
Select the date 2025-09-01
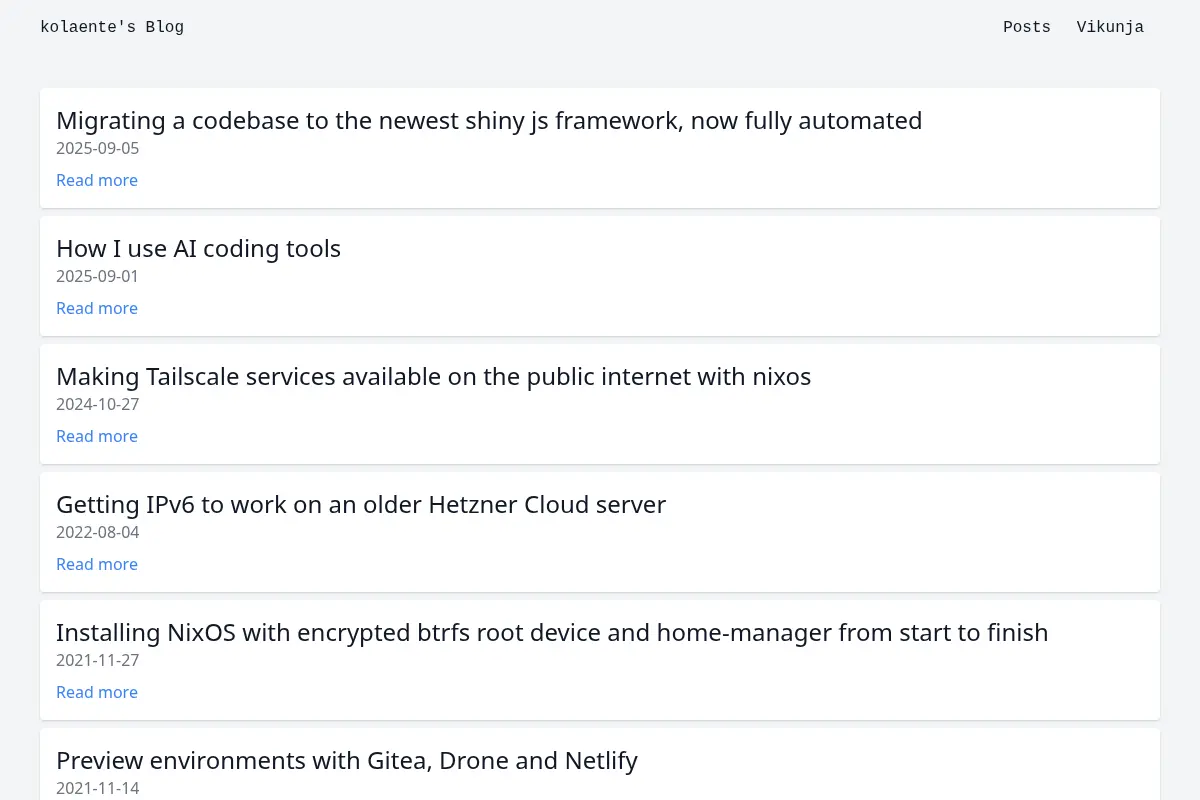98,277
